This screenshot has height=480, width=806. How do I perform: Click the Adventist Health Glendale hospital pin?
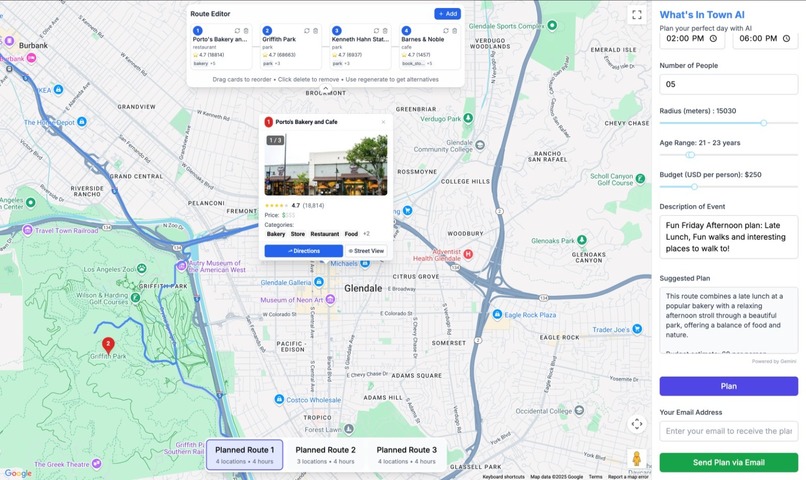coord(468,254)
